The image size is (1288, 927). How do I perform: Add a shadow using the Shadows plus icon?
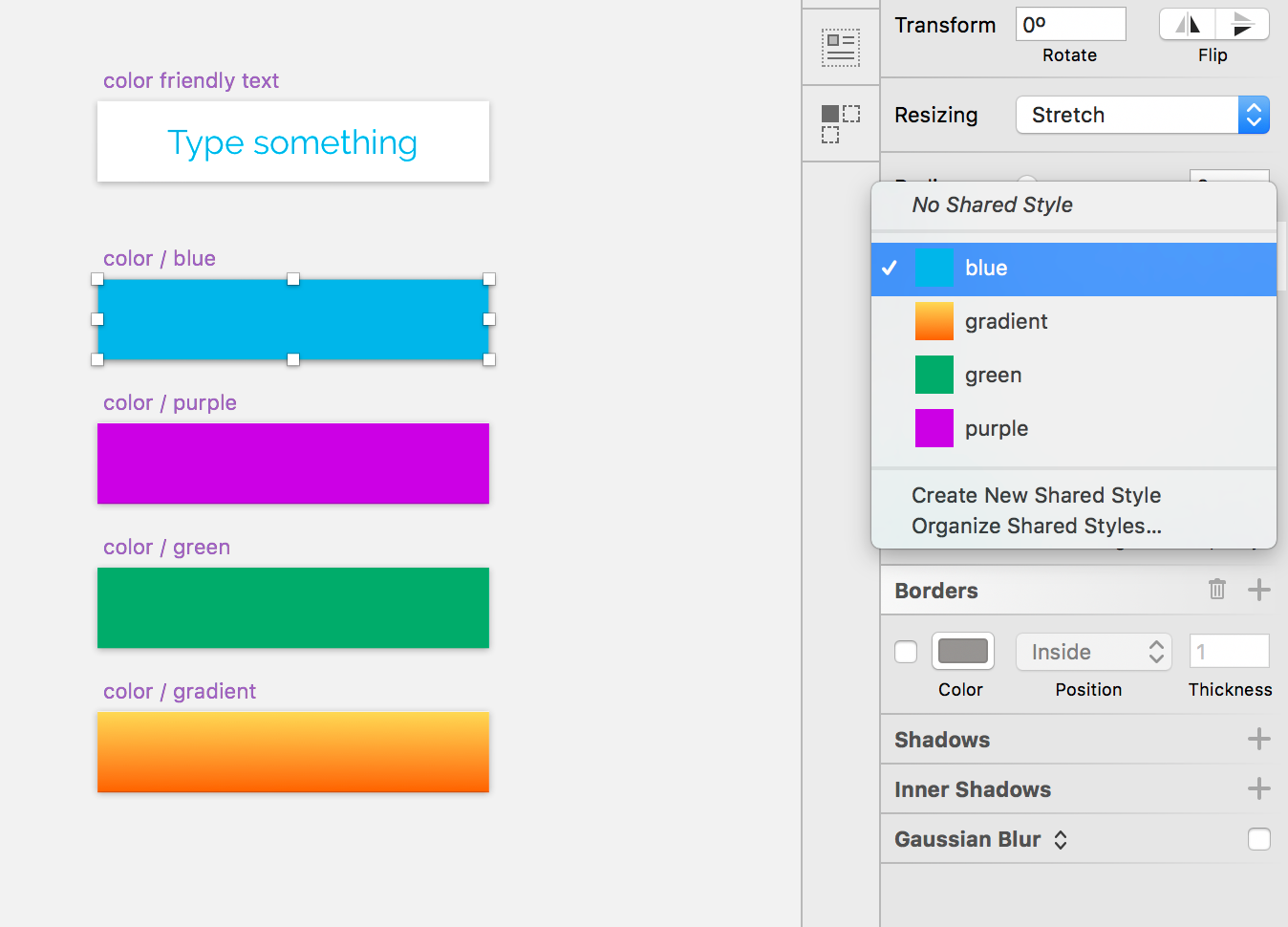tap(1258, 739)
